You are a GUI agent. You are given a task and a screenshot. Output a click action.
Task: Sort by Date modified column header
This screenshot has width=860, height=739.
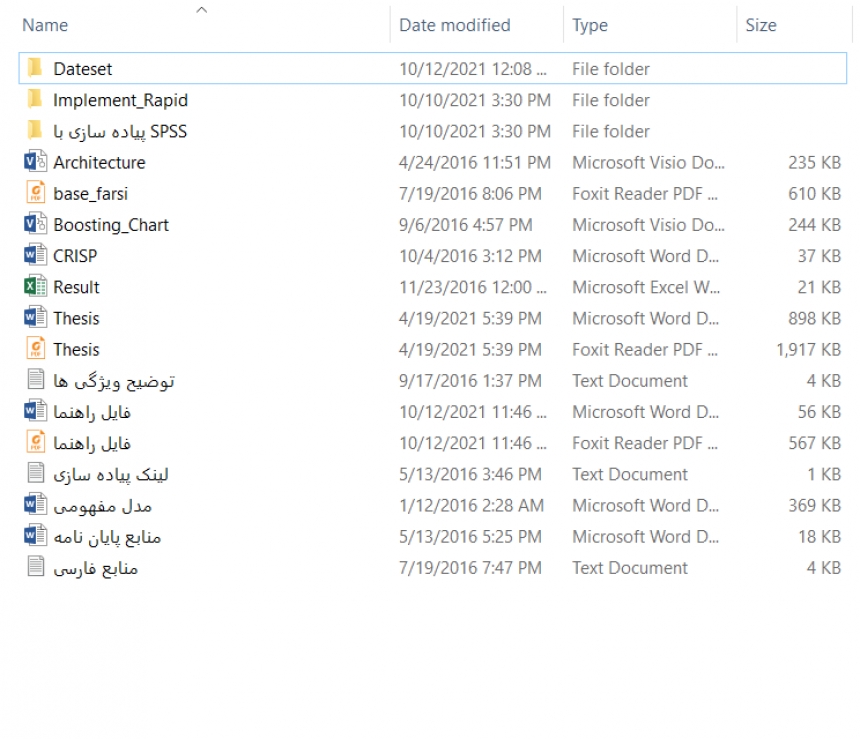coord(455,25)
